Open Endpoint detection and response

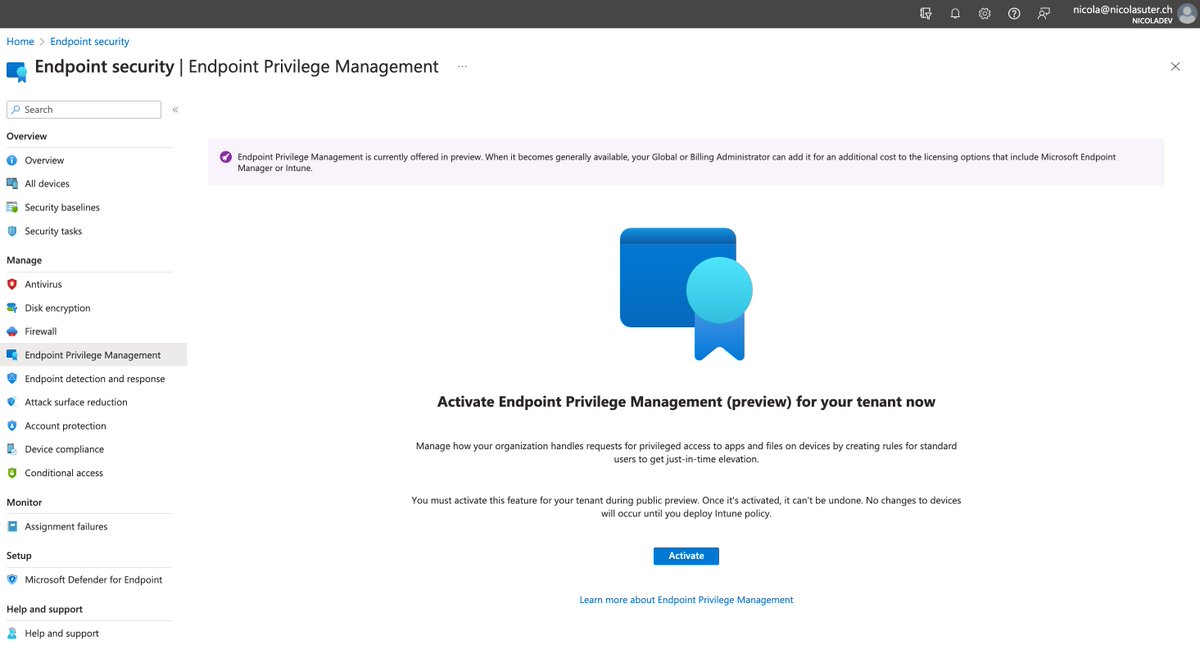[x=93, y=379]
